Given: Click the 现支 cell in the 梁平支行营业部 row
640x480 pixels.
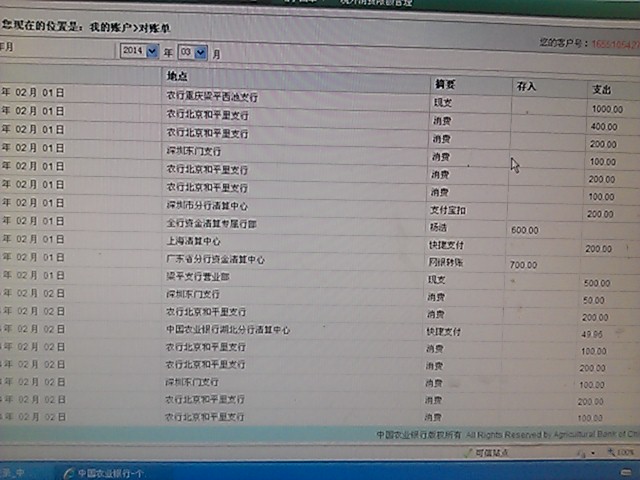Looking at the screenshot, I should 436,280.
